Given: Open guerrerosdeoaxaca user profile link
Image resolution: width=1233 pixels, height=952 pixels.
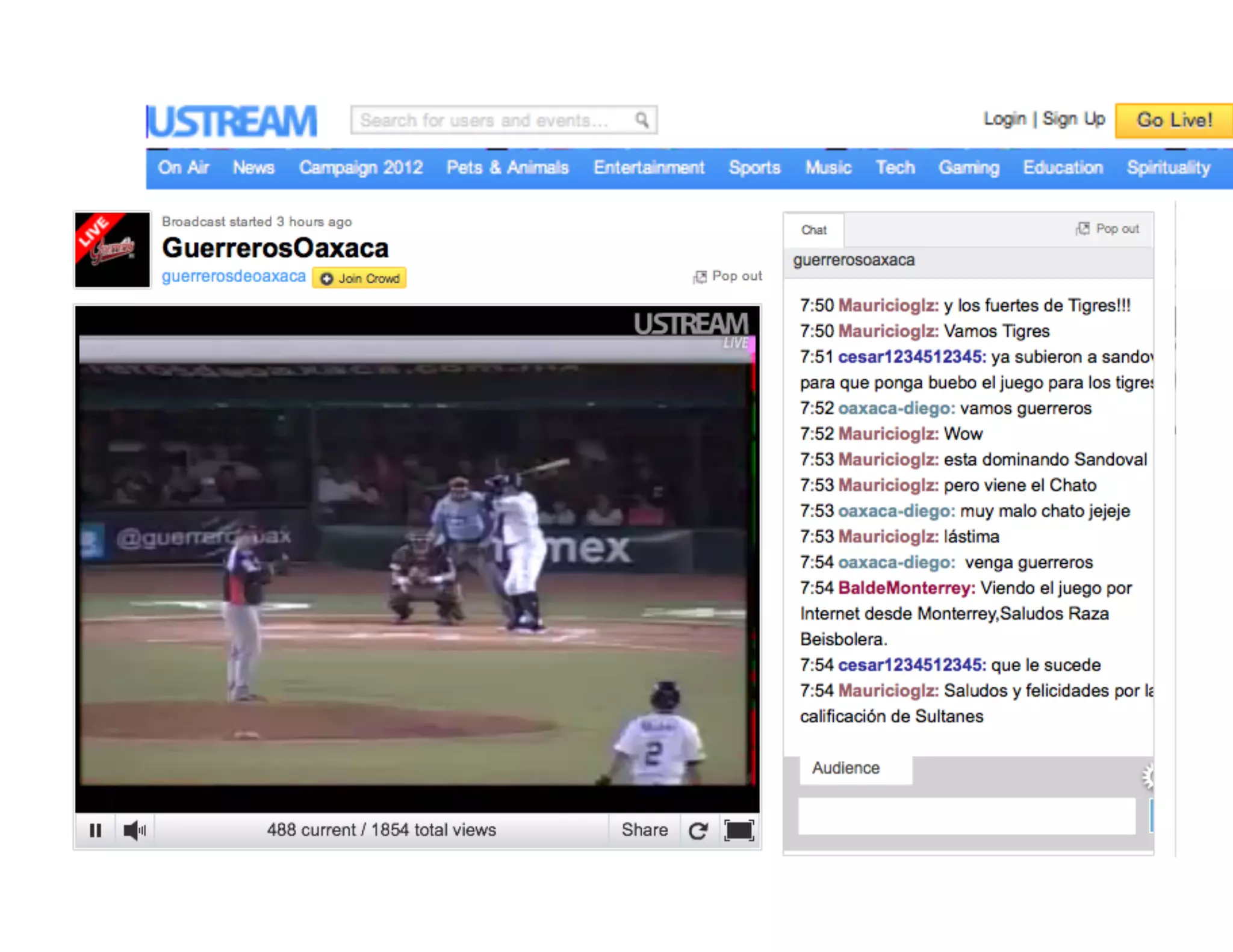Looking at the screenshot, I should (234, 276).
